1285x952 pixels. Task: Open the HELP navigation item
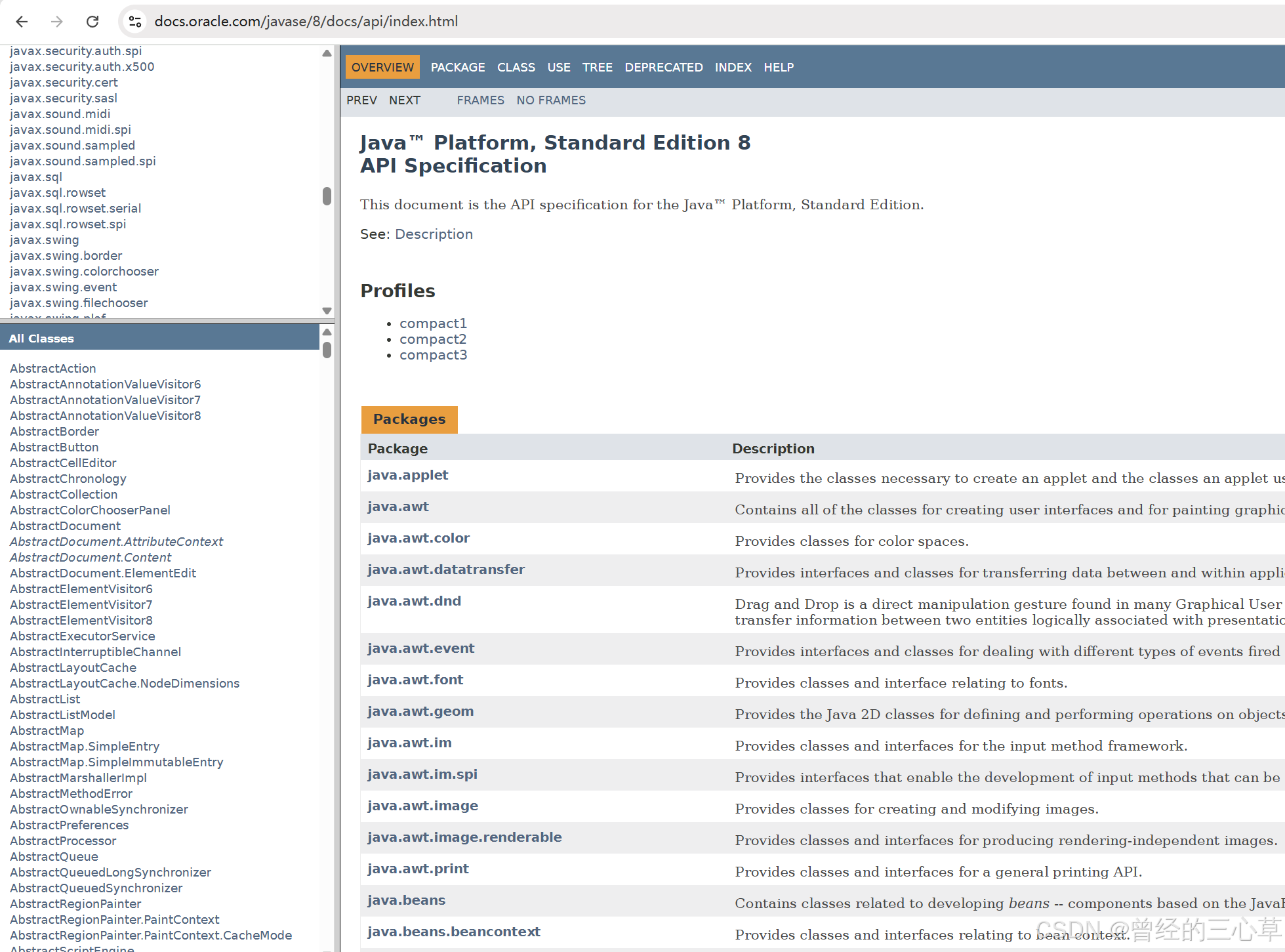[x=778, y=68]
